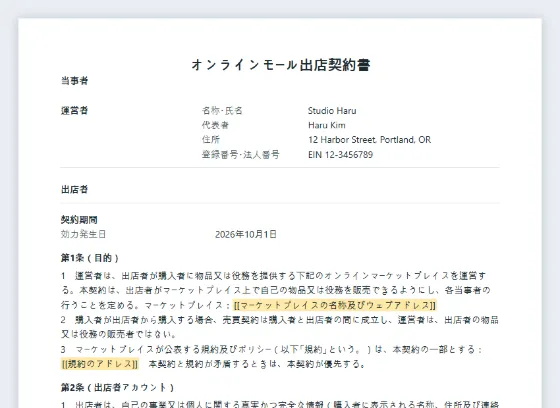Select the Studio Haru name value

tap(332, 111)
